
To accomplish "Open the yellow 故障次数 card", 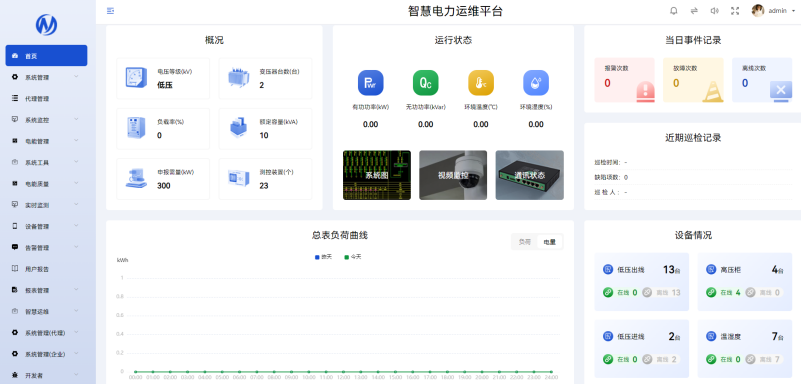I will pyautogui.click(x=693, y=80).
